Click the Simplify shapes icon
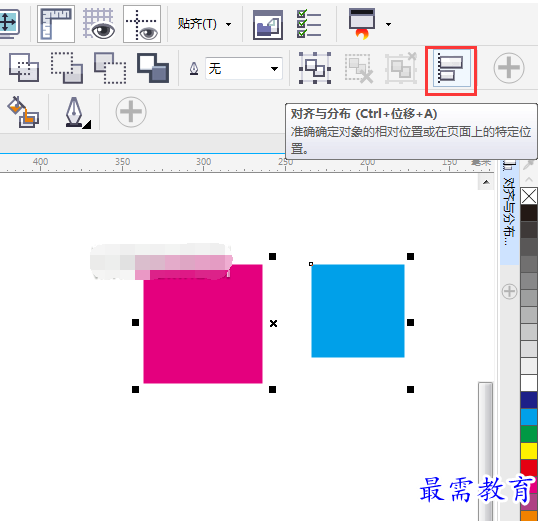This screenshot has width=541, height=521. 153,68
